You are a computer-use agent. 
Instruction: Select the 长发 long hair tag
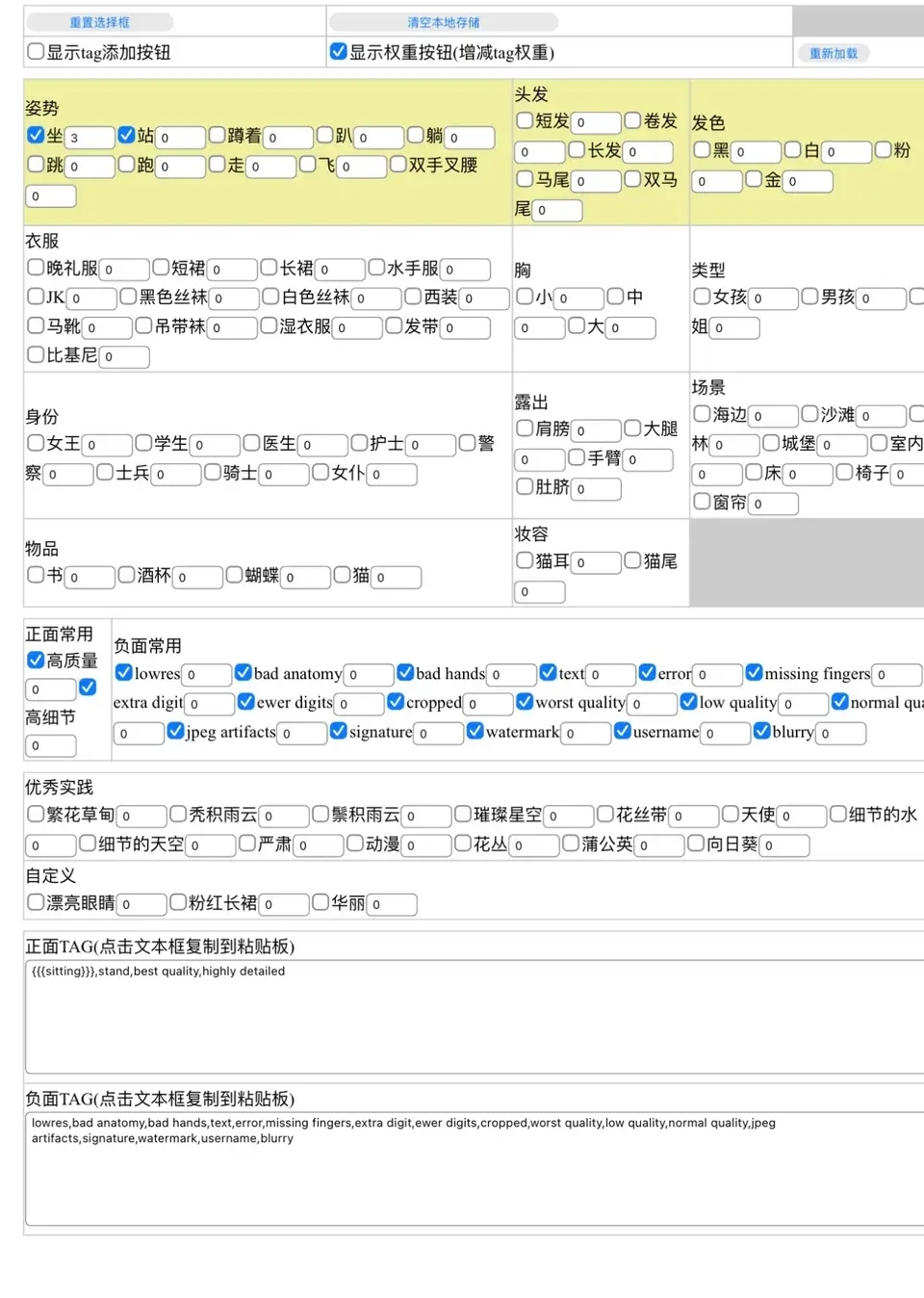[x=574, y=151]
